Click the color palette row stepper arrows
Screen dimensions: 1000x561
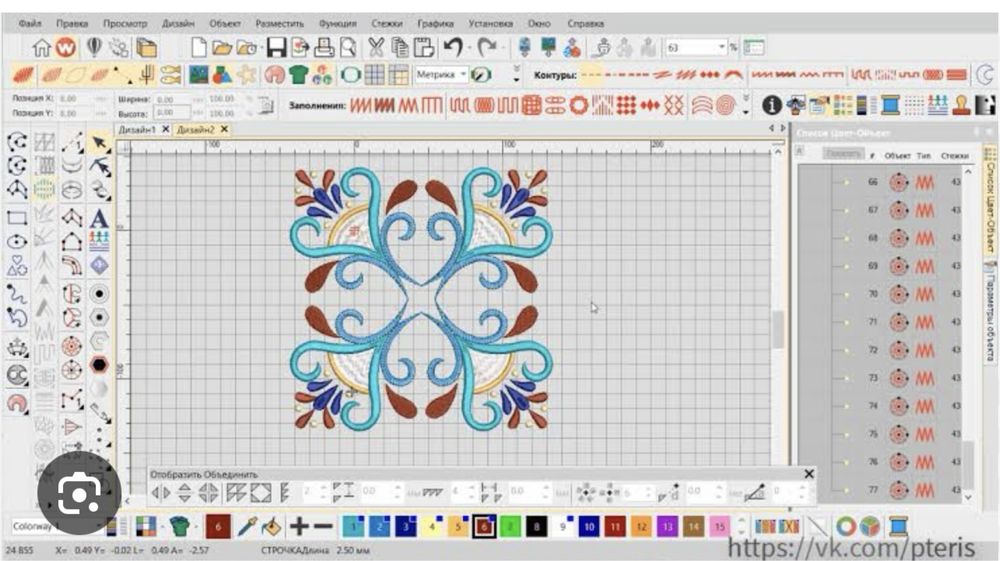[x=740, y=527]
